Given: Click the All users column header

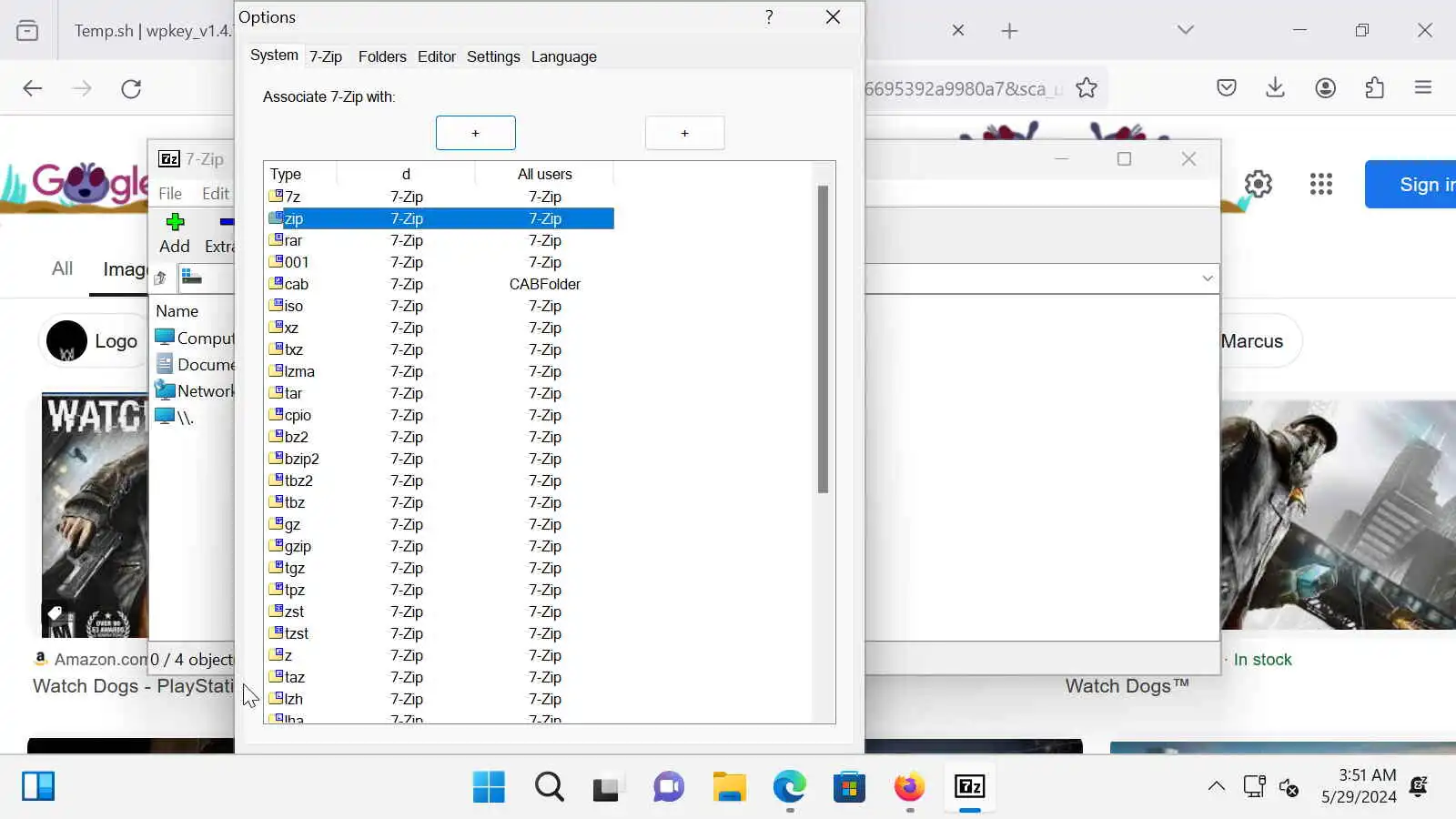Looking at the screenshot, I should coord(544,174).
